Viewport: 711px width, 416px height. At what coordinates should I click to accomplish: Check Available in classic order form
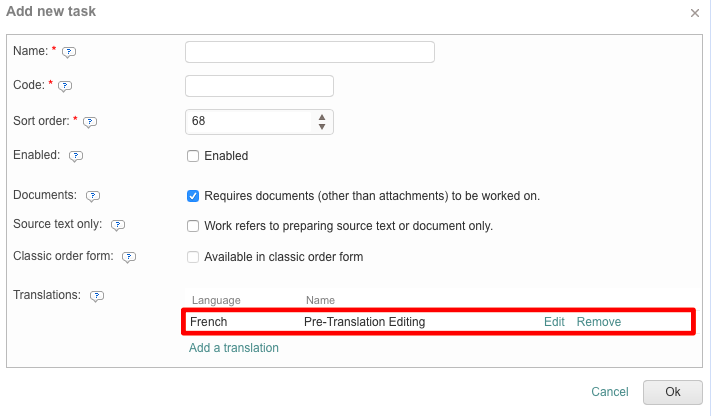194,257
